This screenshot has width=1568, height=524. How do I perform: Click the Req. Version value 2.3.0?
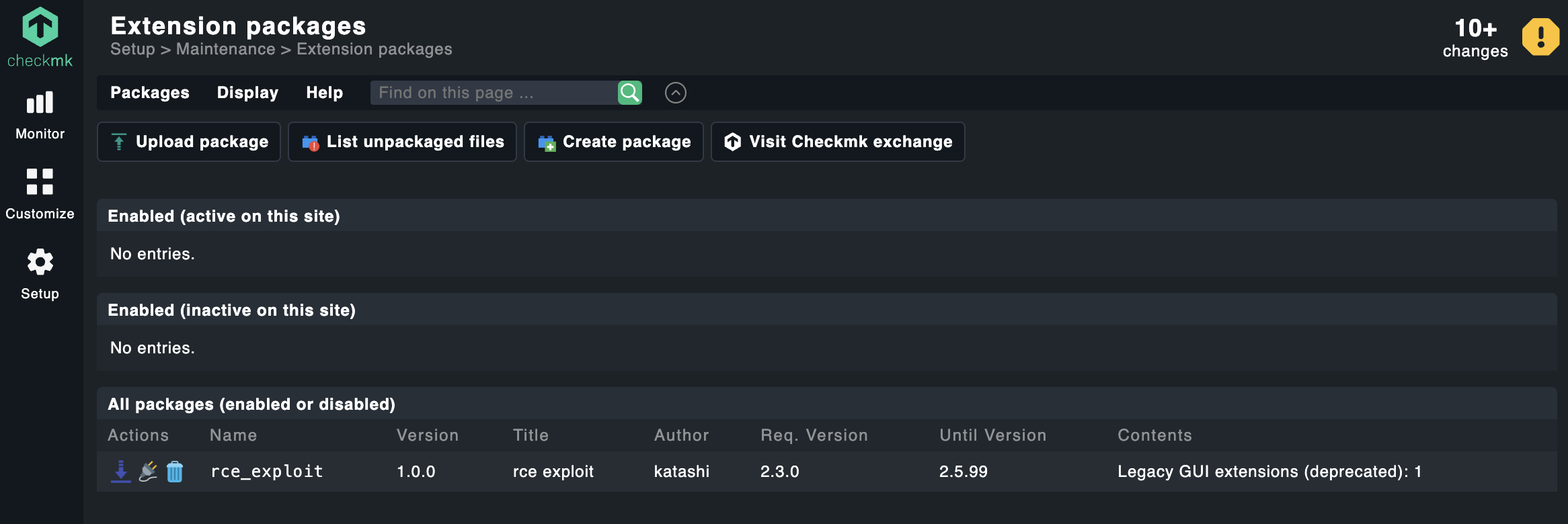coord(780,472)
